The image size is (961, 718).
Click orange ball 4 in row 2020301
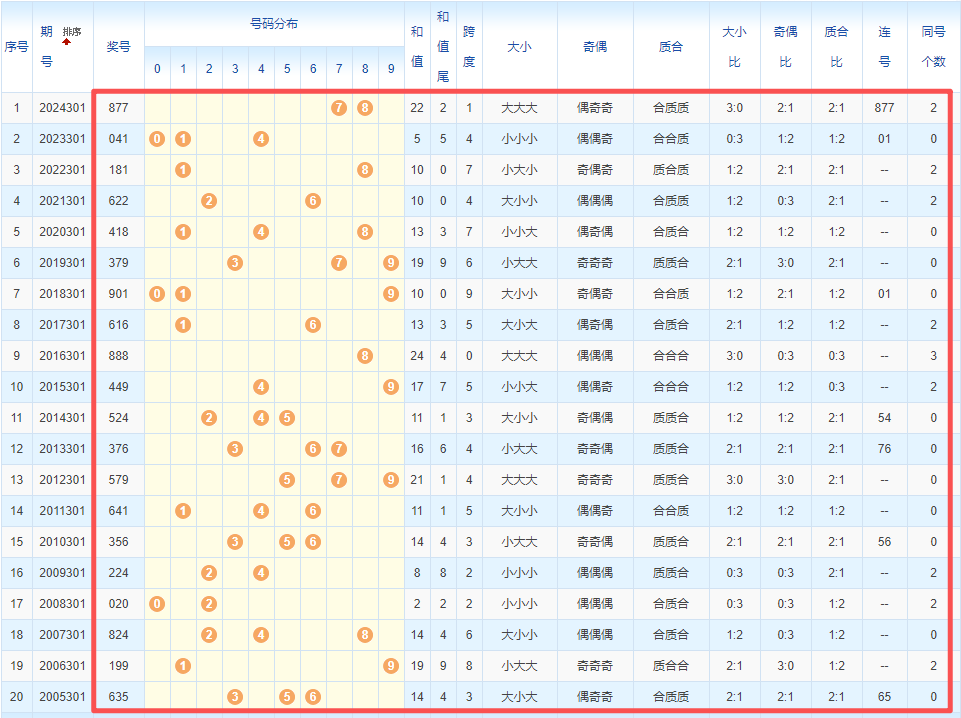point(261,232)
